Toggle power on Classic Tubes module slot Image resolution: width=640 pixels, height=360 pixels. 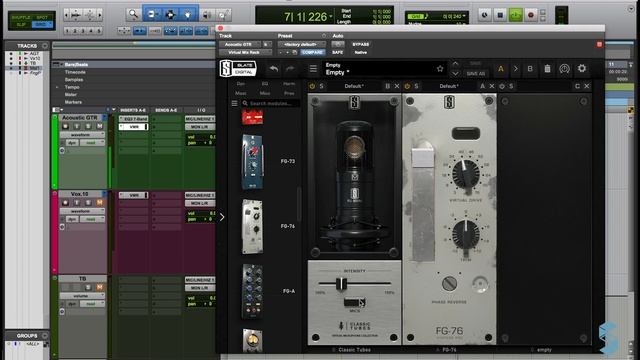312,86
